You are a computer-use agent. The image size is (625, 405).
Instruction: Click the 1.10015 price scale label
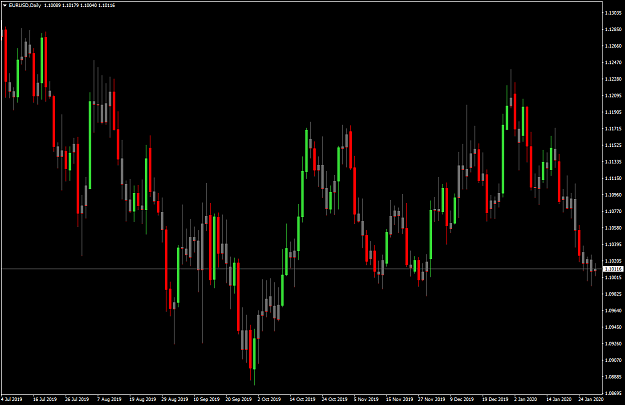(x=613, y=277)
